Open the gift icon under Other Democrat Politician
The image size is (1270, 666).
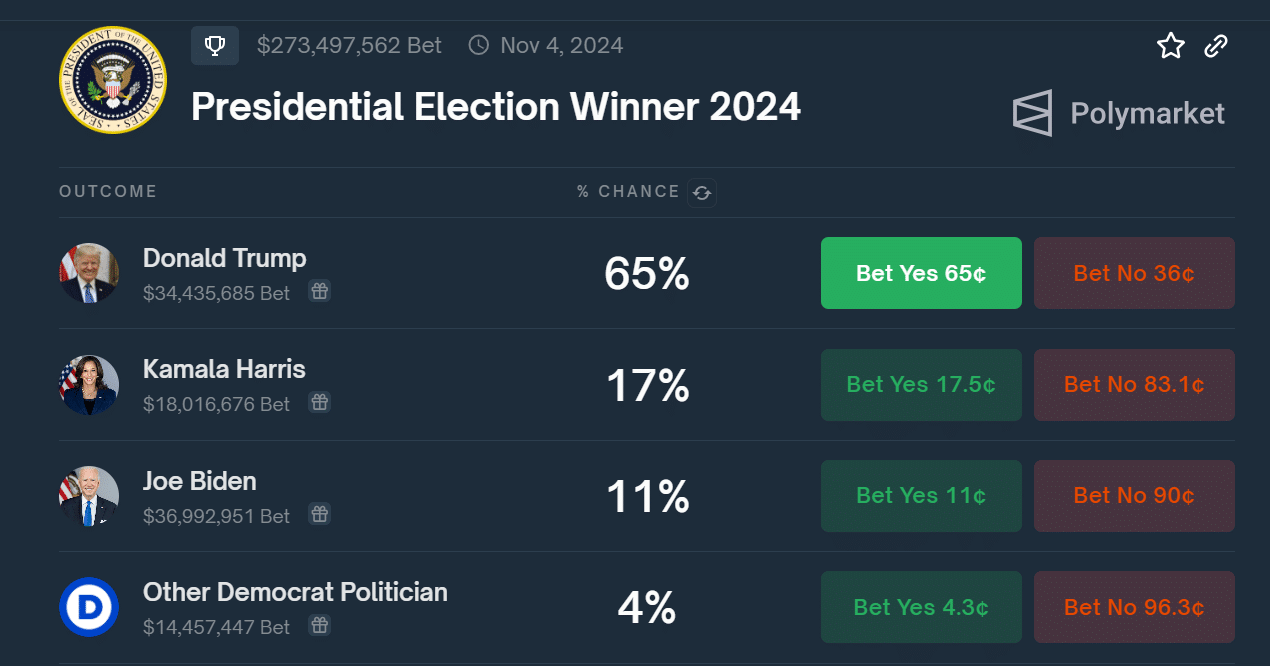(319, 626)
